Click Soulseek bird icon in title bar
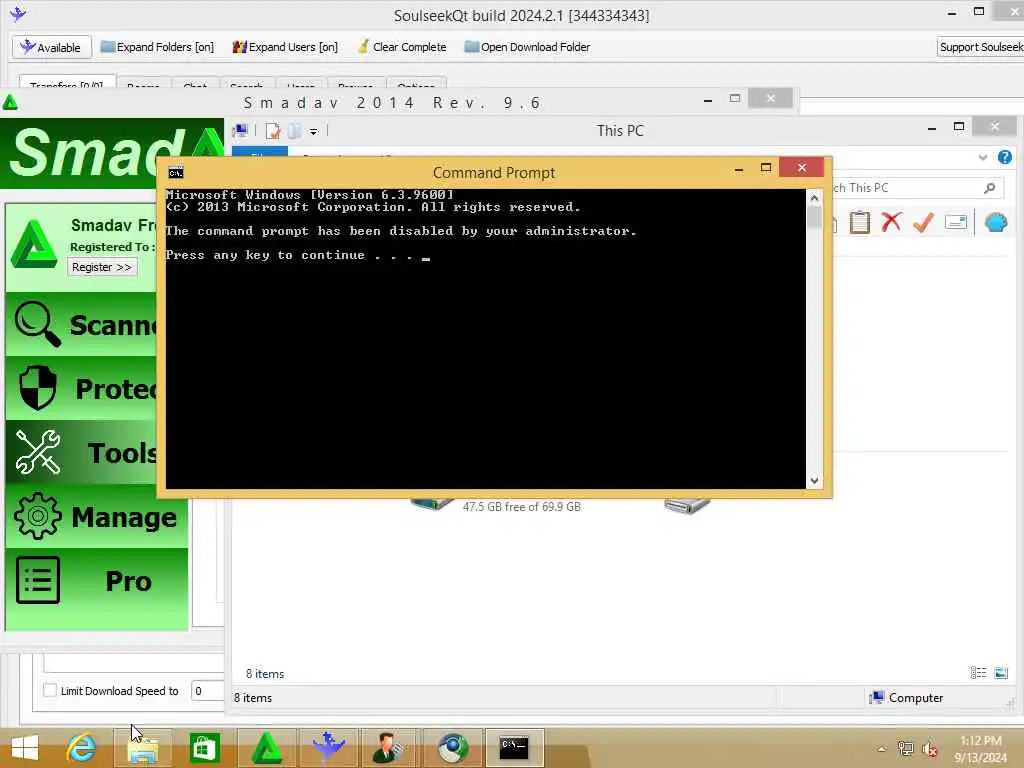The image size is (1024, 768). [x=18, y=14]
